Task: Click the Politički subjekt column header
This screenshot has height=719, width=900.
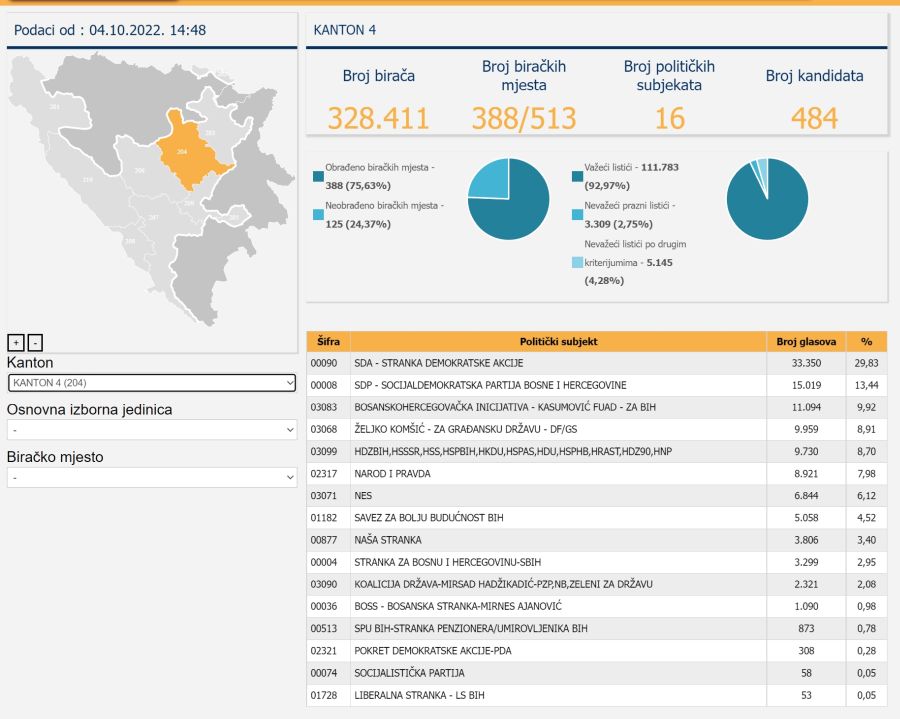Action: (558, 341)
